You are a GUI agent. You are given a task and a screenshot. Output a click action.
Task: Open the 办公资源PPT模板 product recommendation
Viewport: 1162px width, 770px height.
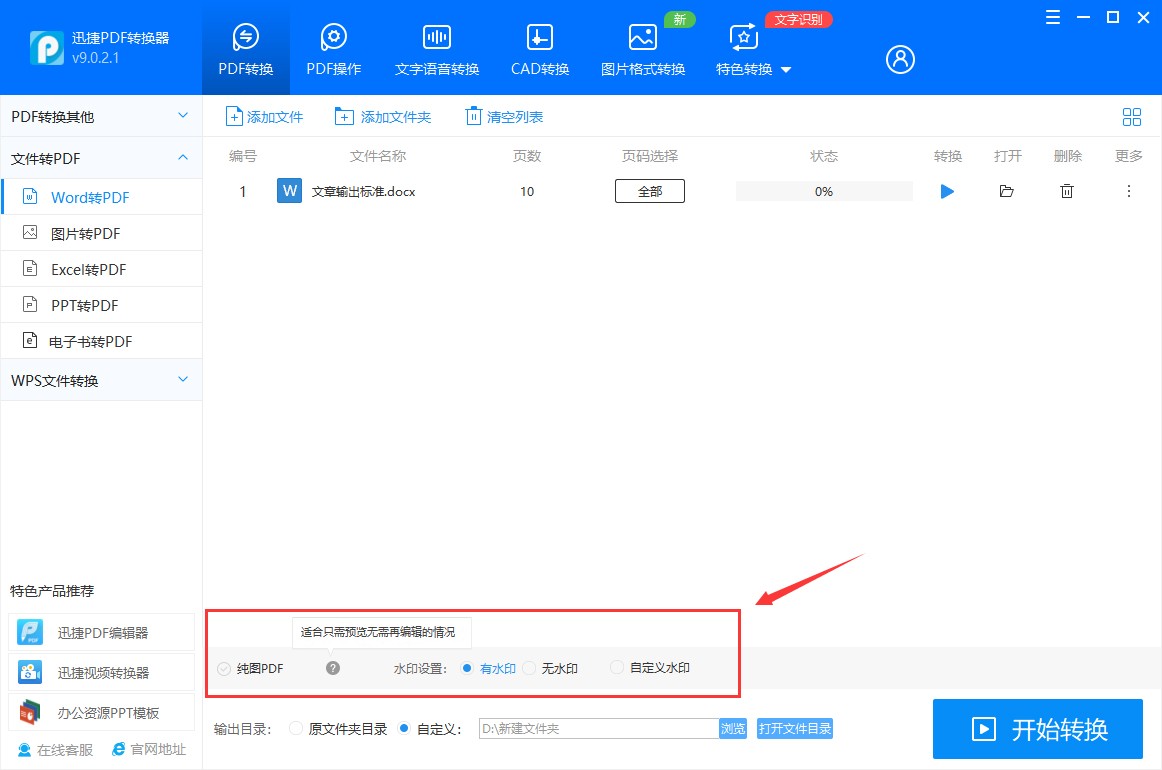coord(102,712)
